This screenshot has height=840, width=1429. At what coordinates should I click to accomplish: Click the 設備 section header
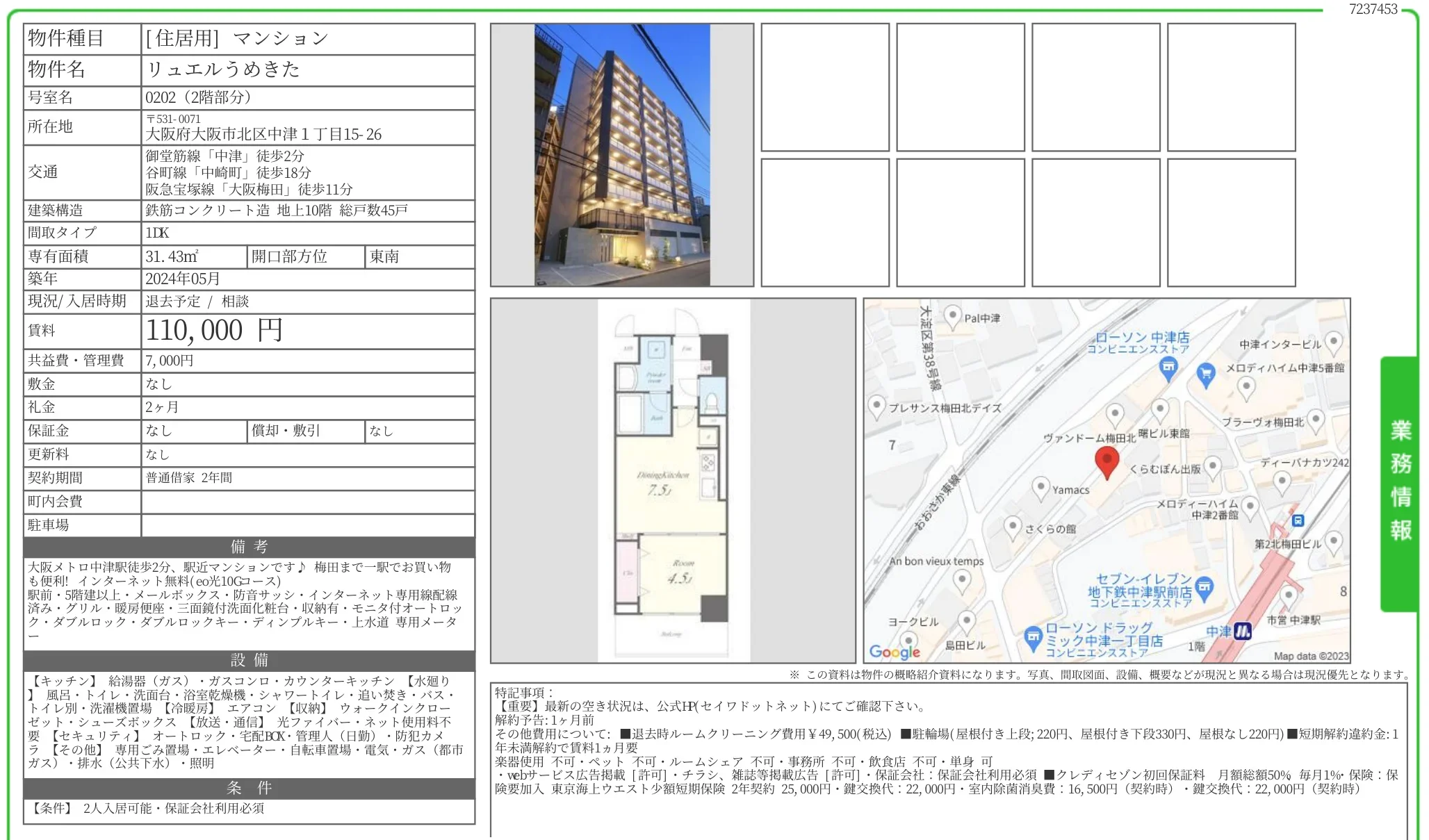249,660
